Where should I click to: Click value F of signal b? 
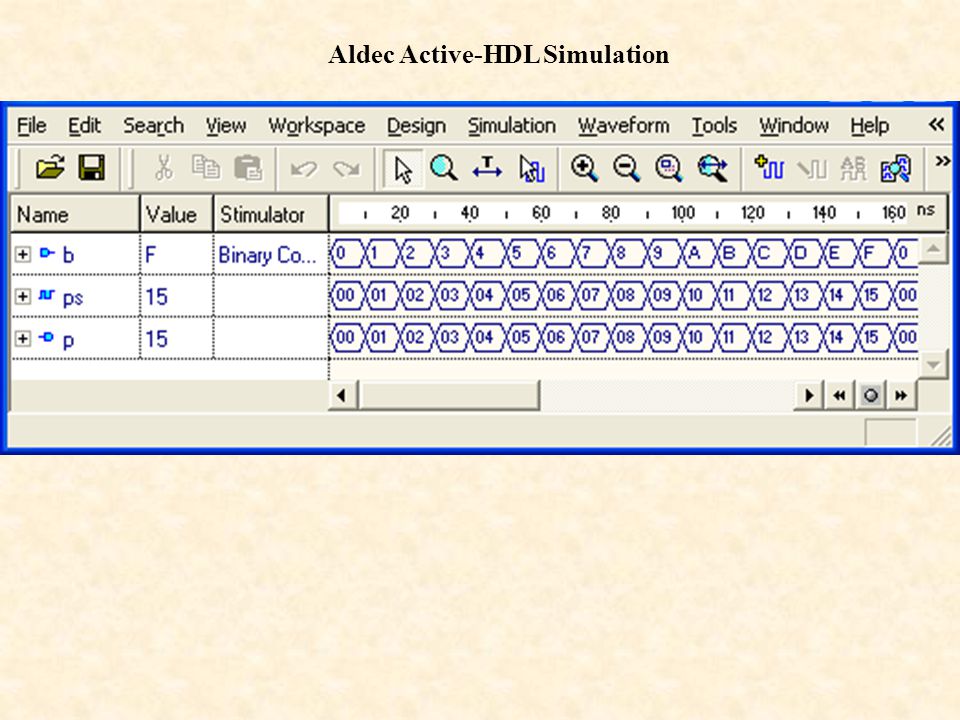[151, 254]
